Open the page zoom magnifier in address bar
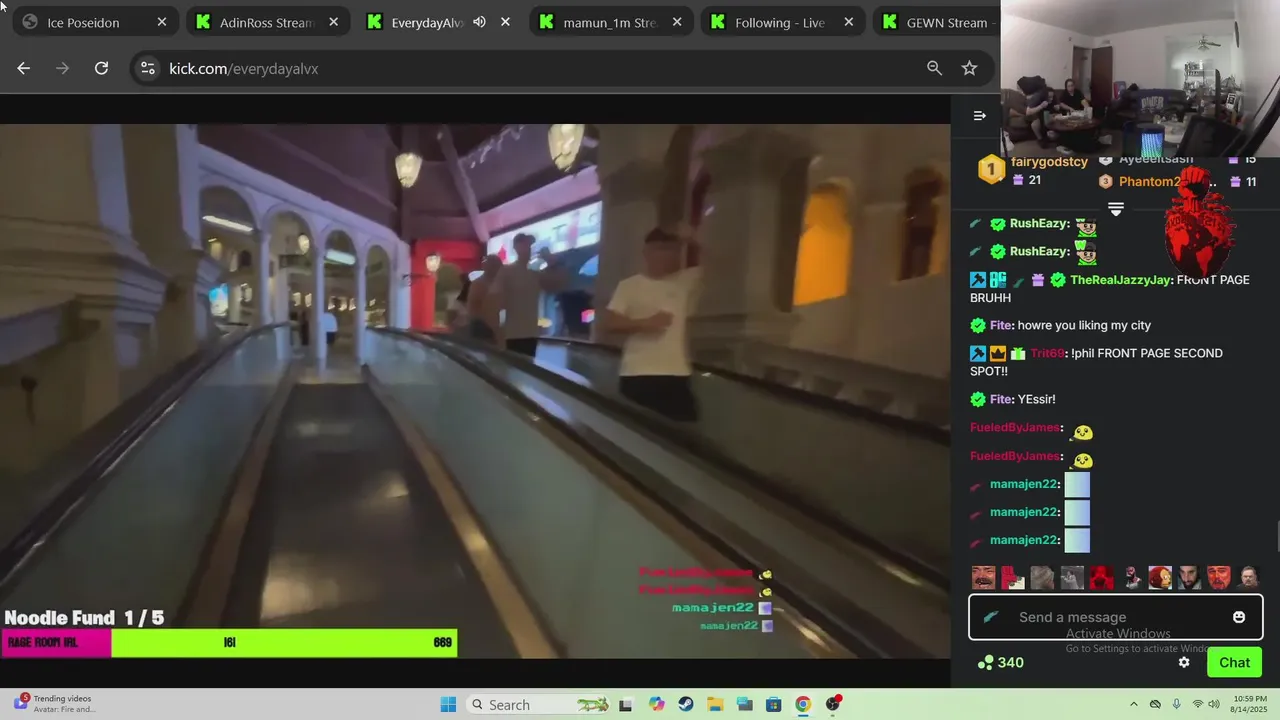Image resolution: width=1280 pixels, height=720 pixels. tap(934, 68)
